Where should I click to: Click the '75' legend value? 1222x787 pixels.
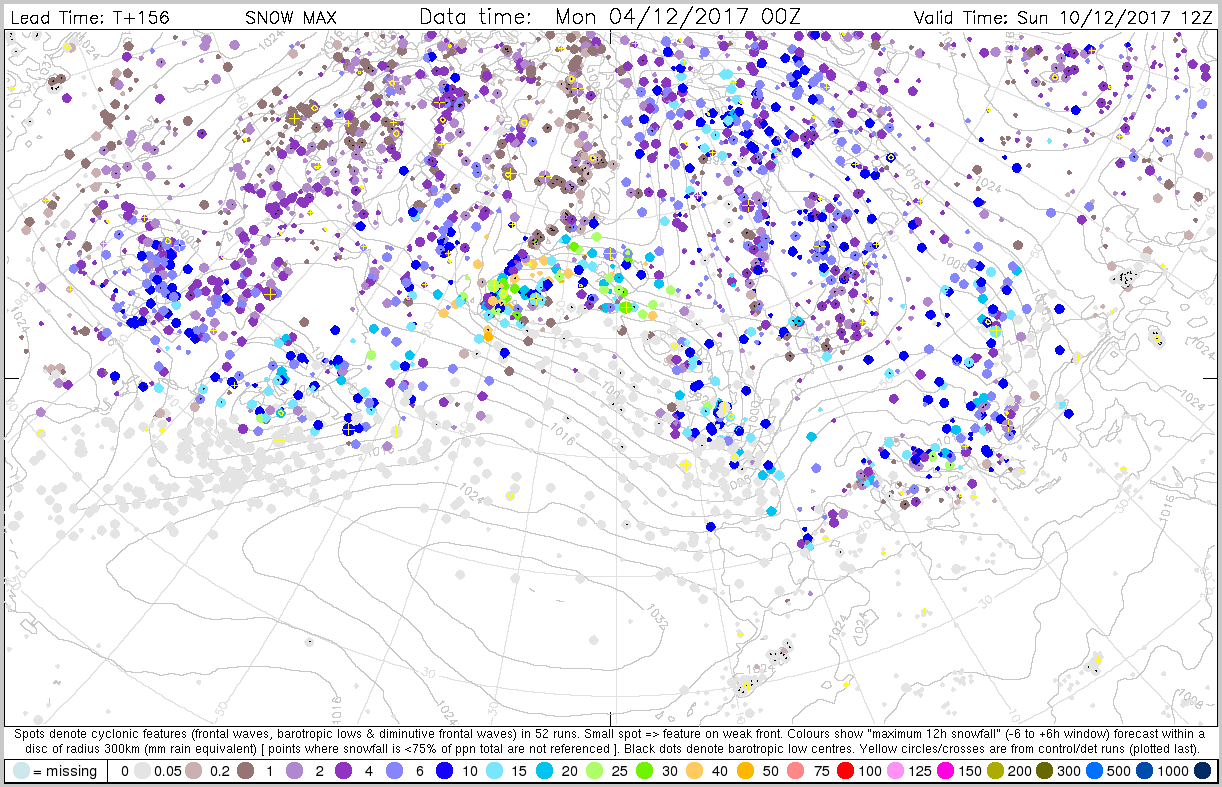coord(822,771)
